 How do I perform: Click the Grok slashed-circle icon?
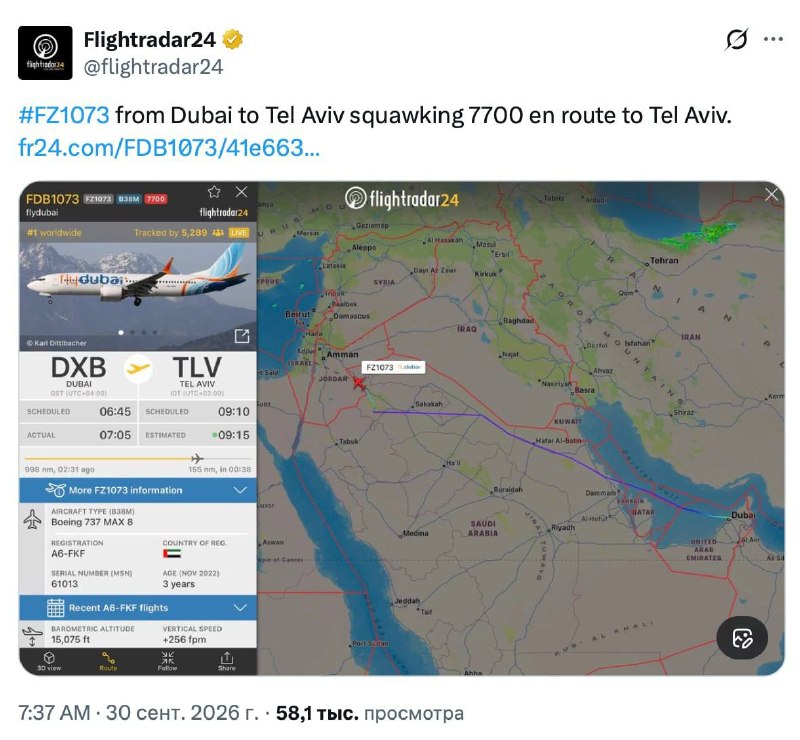click(x=736, y=39)
